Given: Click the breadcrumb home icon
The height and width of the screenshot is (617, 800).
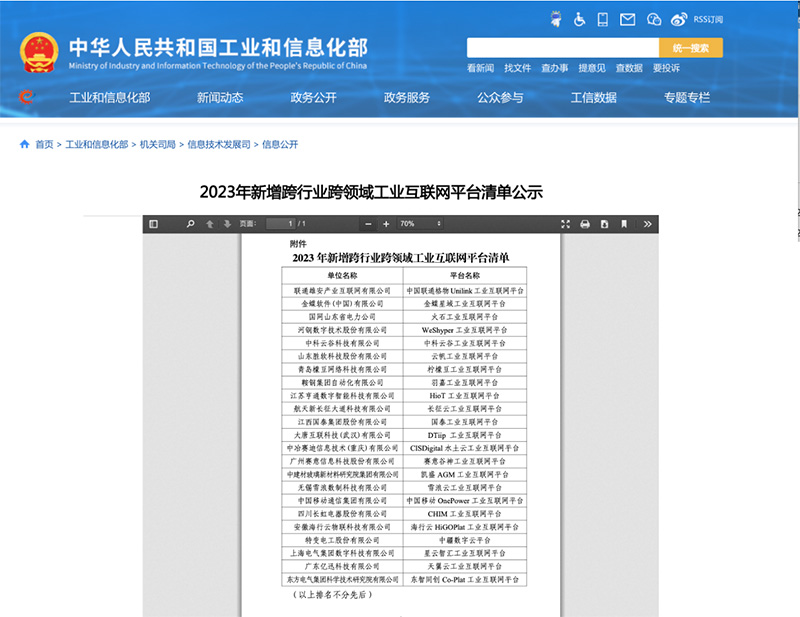Looking at the screenshot, I should pyautogui.click(x=24, y=144).
